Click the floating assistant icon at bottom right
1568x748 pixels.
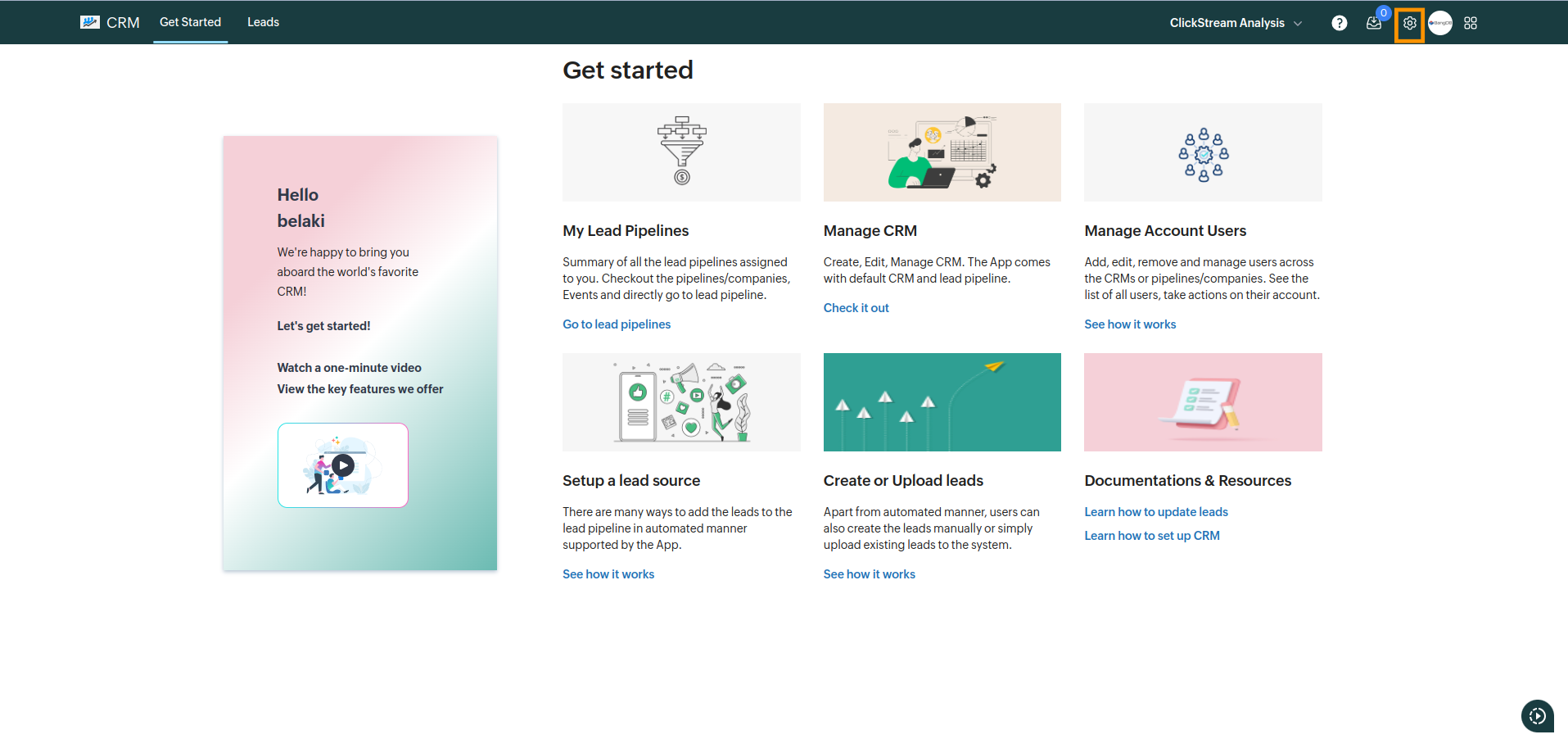(x=1538, y=716)
